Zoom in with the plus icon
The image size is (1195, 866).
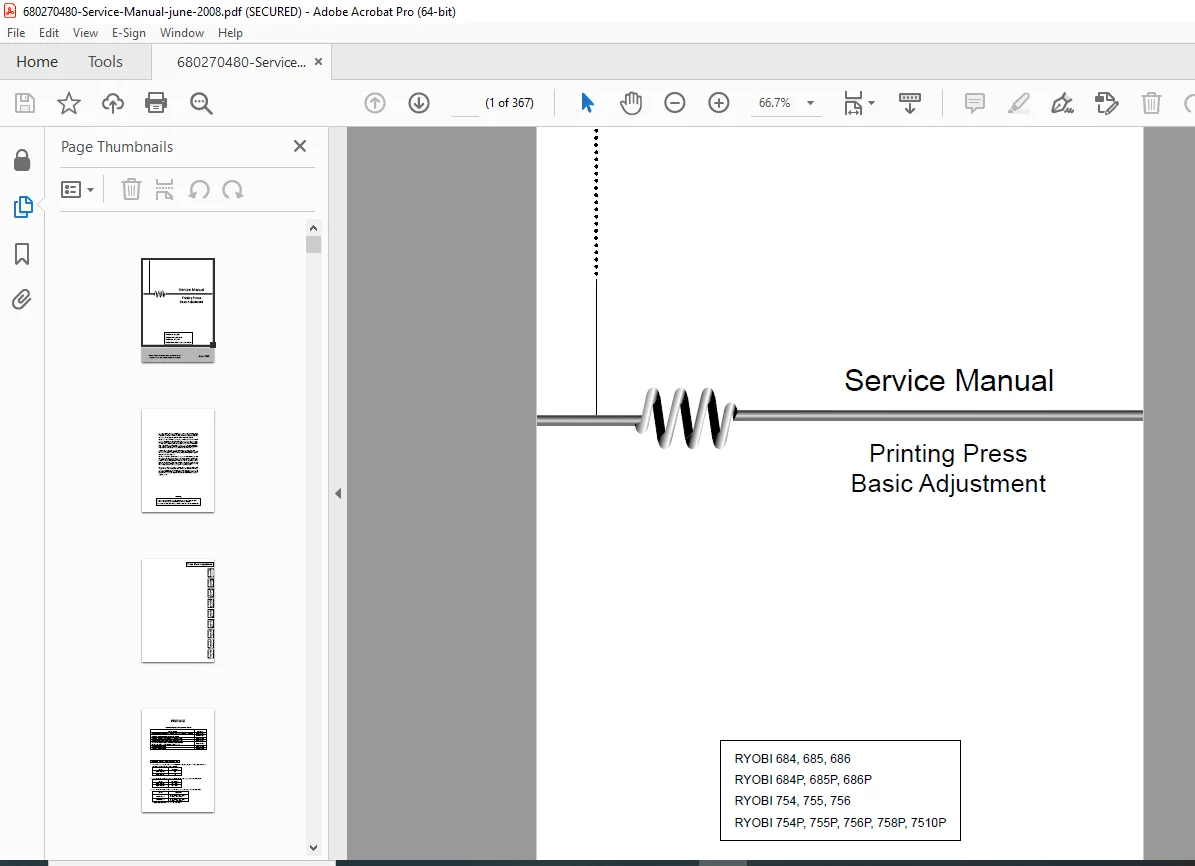coord(719,103)
